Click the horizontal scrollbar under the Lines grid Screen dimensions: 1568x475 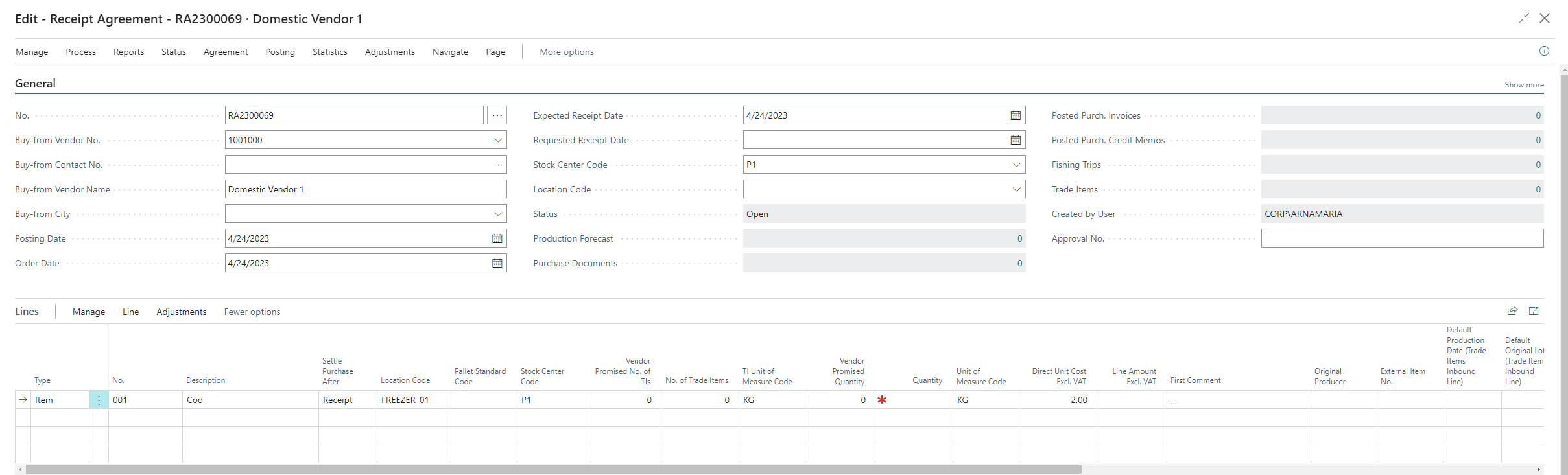tap(552, 469)
